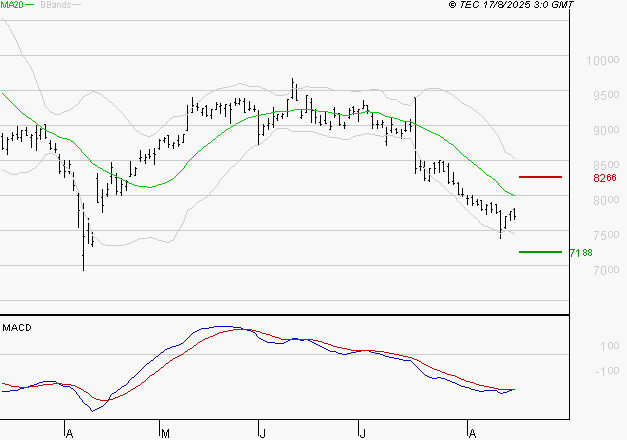Select the green support line marker
This screenshot has height=440, width=627.
pyautogui.click(x=540, y=252)
